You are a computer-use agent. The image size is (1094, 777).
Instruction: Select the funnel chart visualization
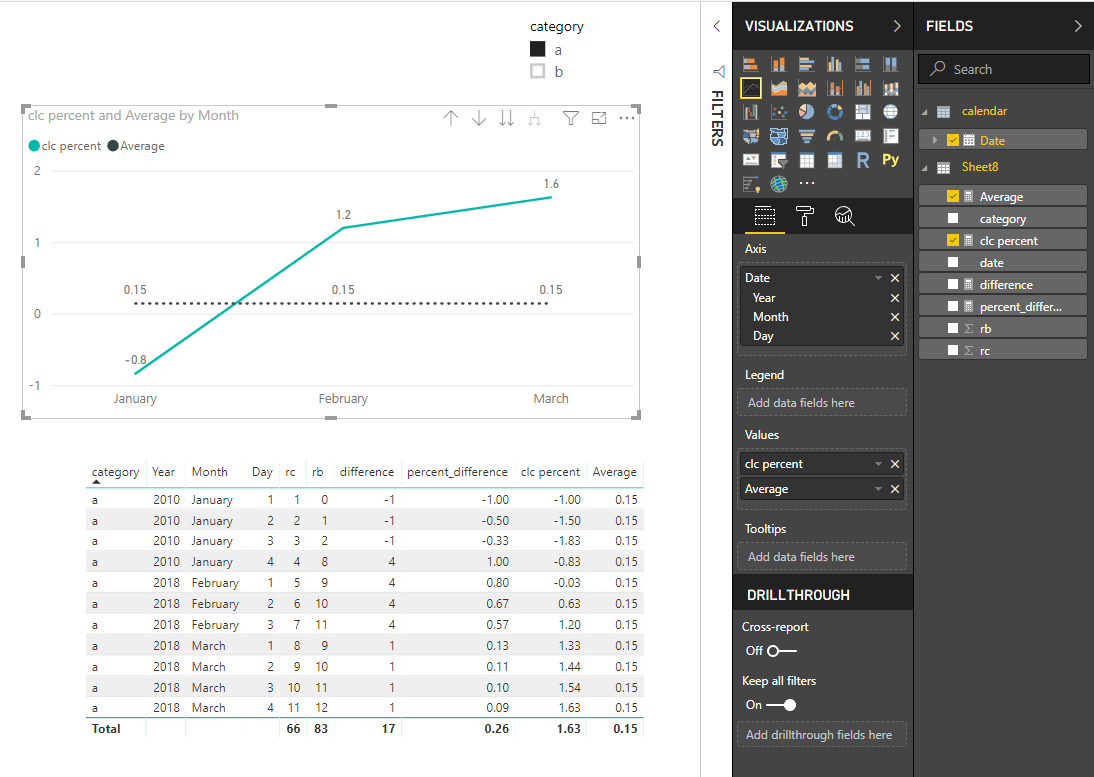[807, 136]
